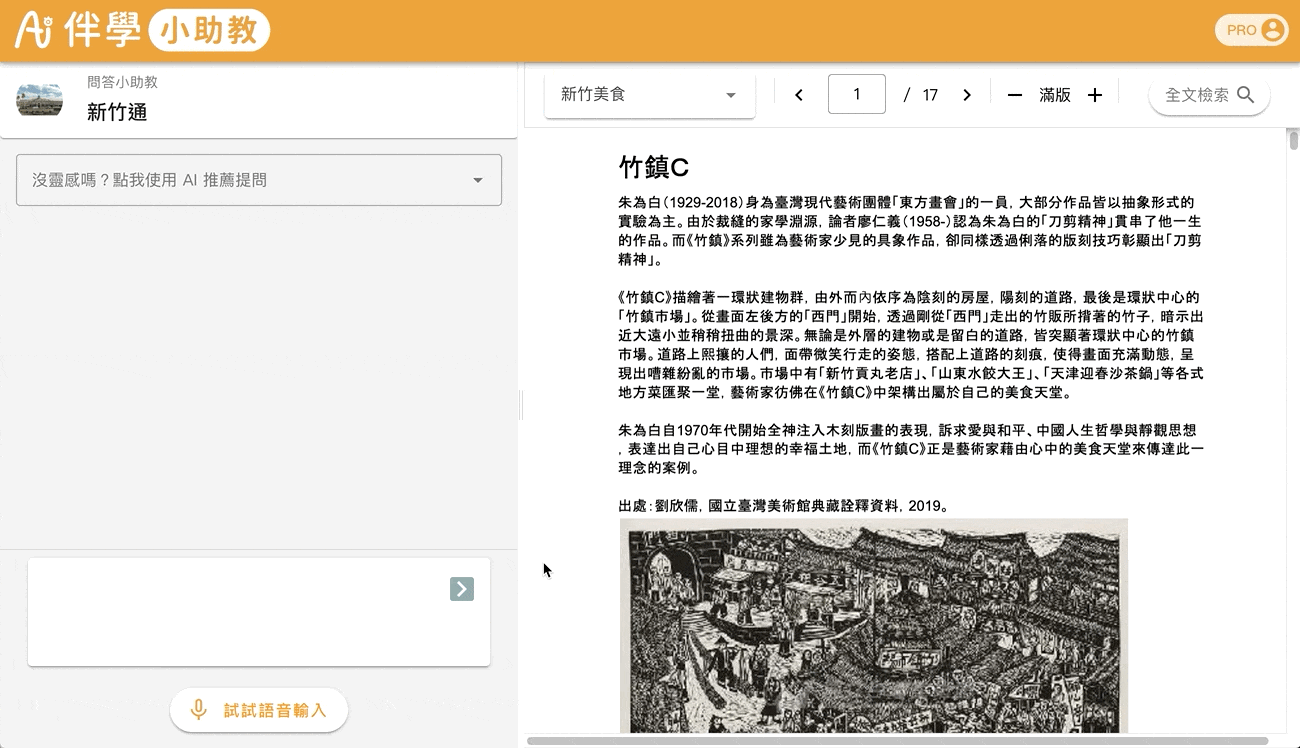
Task: Open the 新竹美食 document dropdown
Action: (640, 95)
